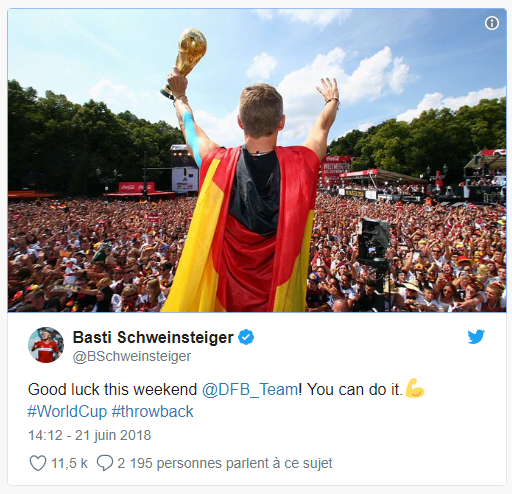Click the Basti Schweinsteiger display name

pyautogui.click(x=153, y=337)
